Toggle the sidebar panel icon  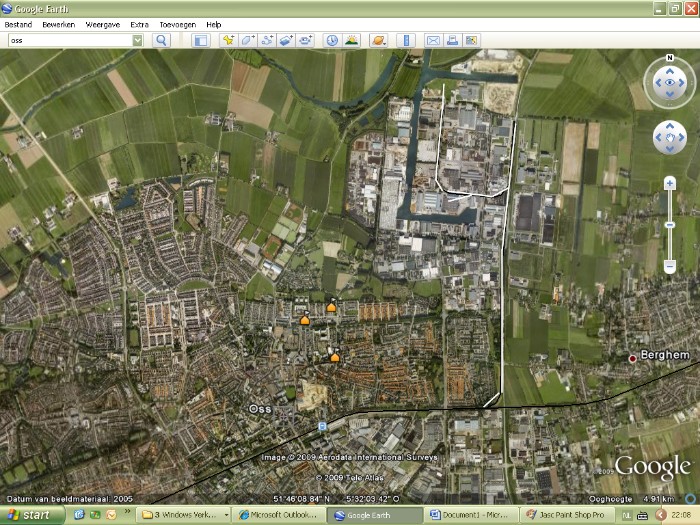(201, 40)
